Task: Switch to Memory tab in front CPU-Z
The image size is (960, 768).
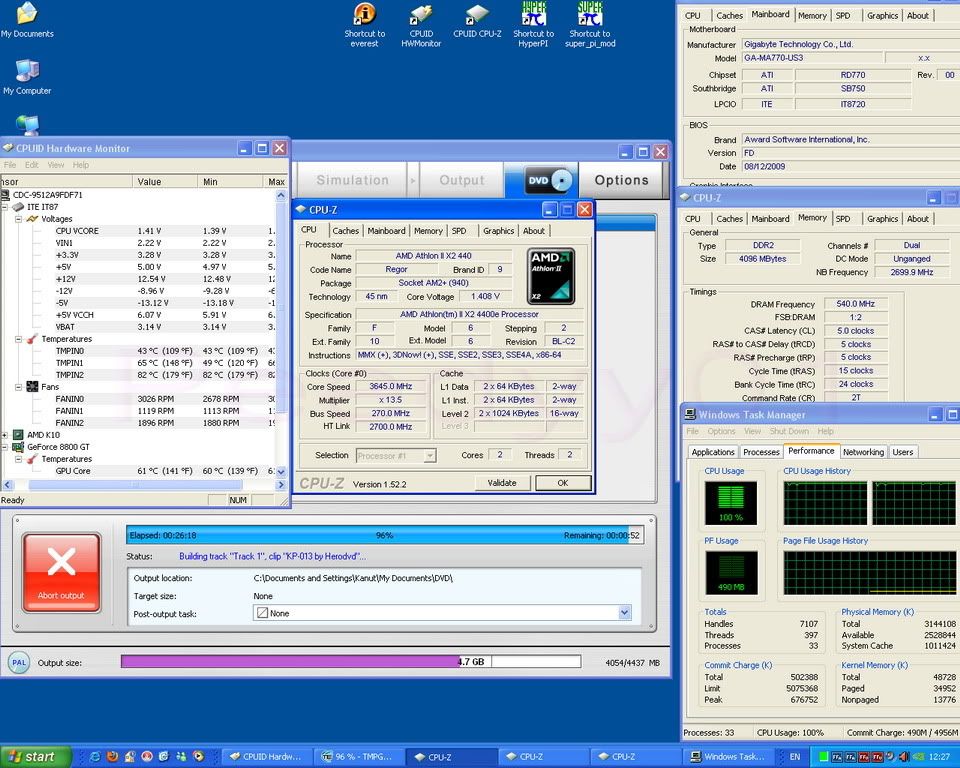Action: [x=428, y=231]
